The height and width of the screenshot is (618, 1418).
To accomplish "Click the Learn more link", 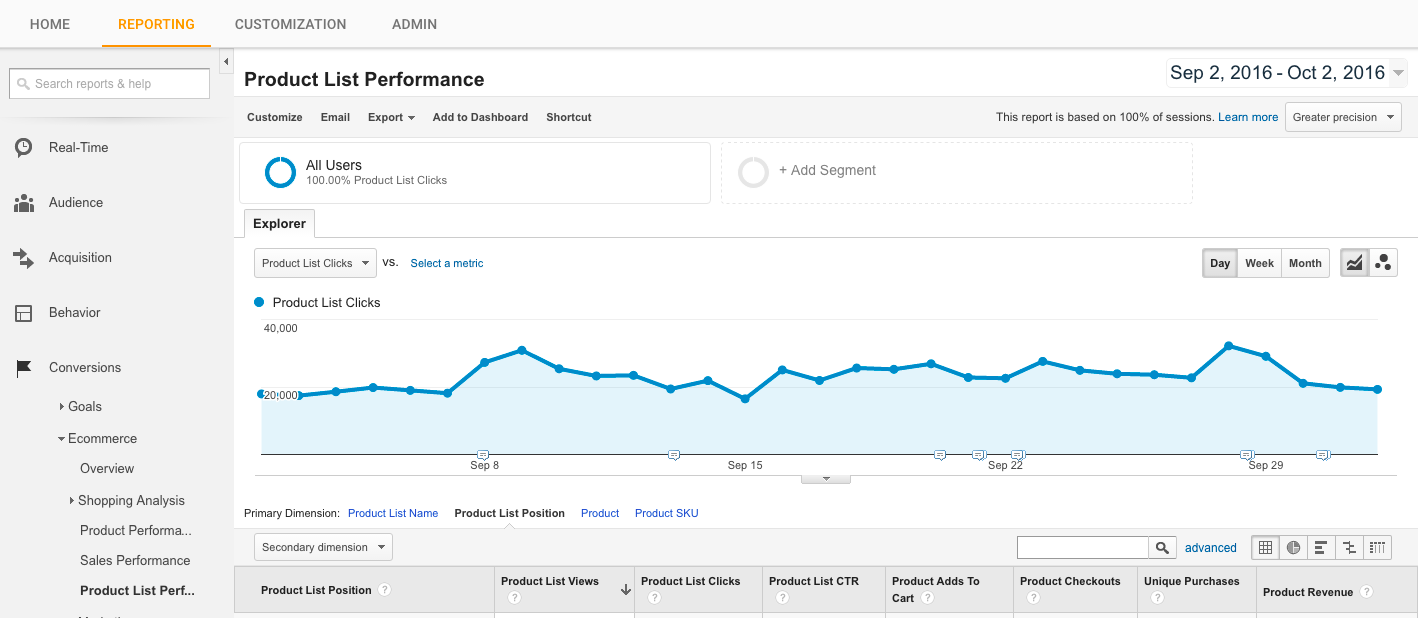I will (1248, 117).
